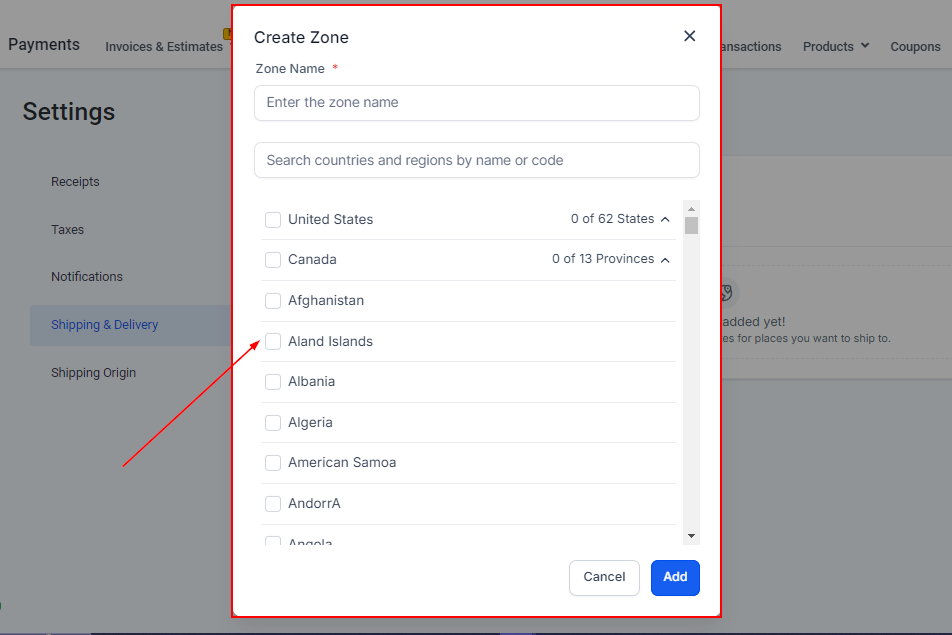Check the United States checkbox
This screenshot has height=635, width=952.
(x=273, y=220)
